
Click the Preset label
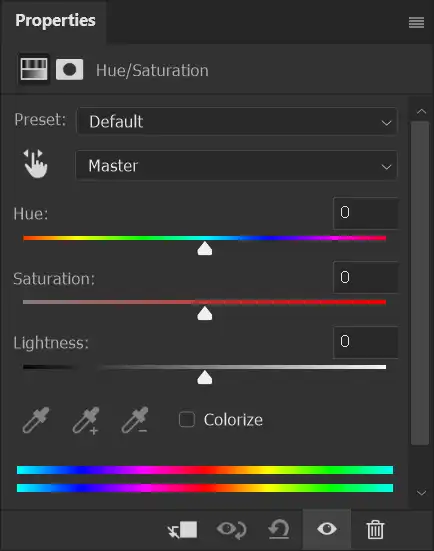[x=40, y=120]
